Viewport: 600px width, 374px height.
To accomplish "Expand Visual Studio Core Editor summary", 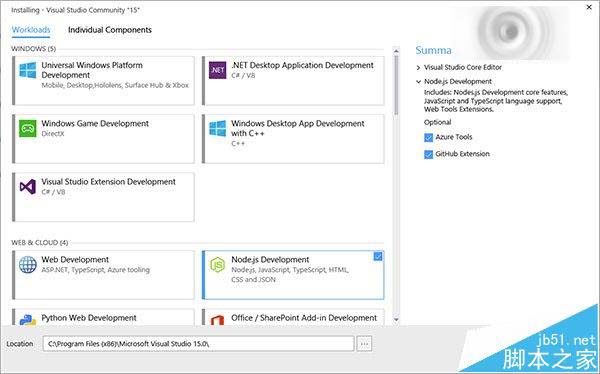I will pyautogui.click(x=418, y=67).
